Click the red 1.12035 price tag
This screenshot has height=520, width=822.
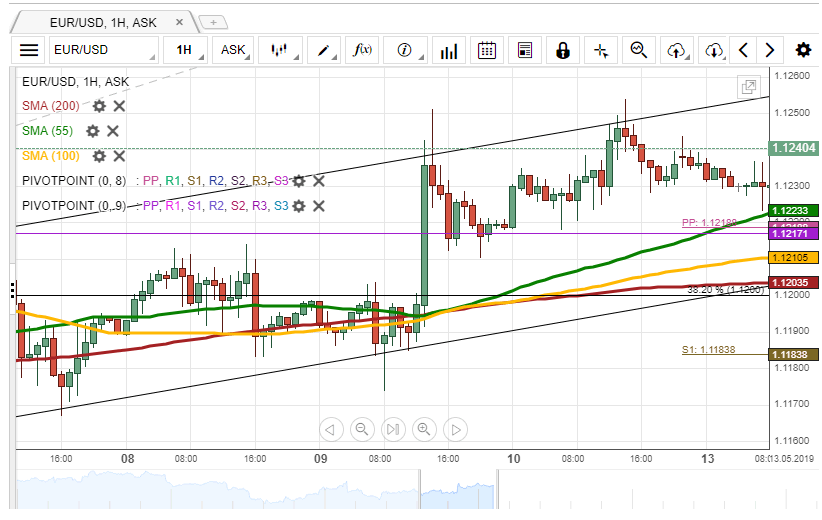click(793, 283)
